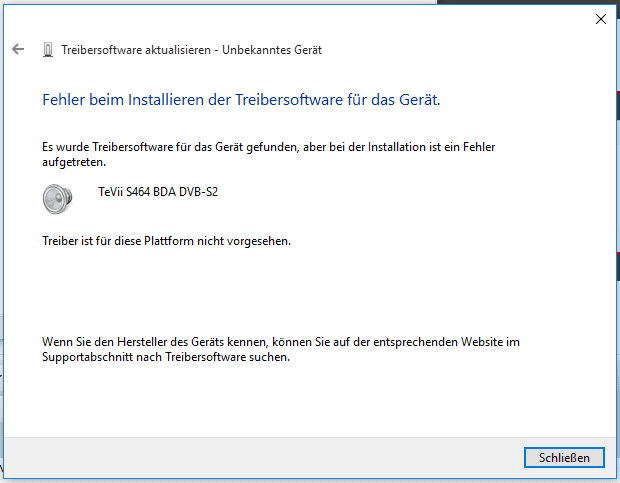Image resolution: width=620 pixels, height=483 pixels.
Task: Click the word 'aufgetreten.' on the second line
Action: point(74,162)
